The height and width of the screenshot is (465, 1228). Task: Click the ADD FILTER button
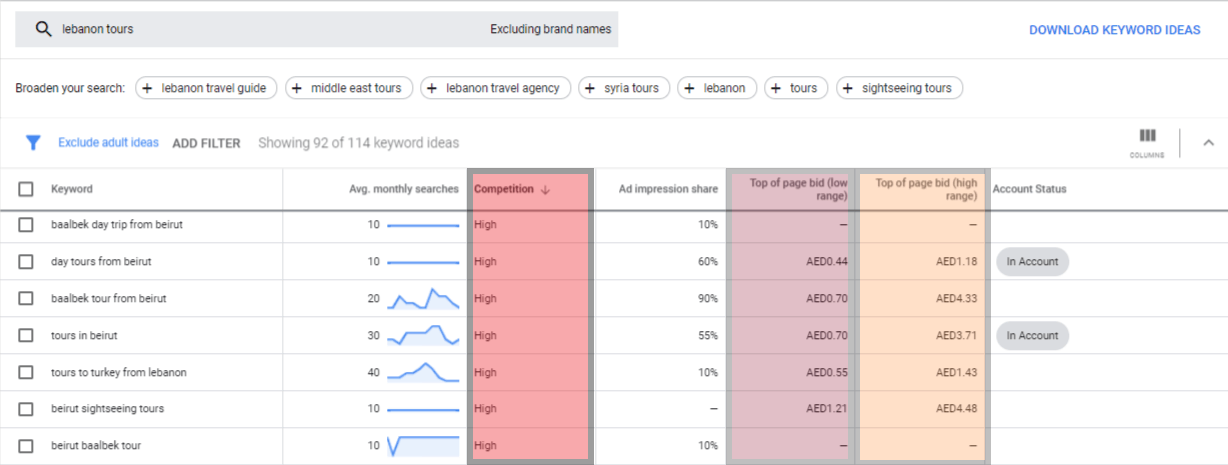(206, 143)
